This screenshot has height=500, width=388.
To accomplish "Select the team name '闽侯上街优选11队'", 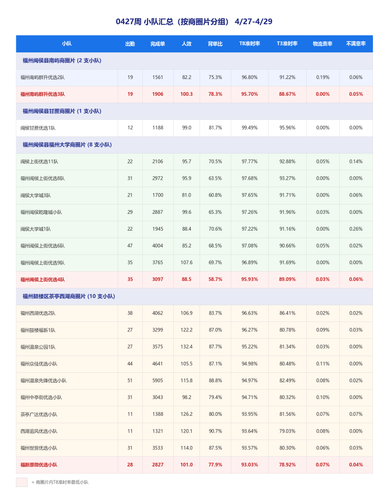I will 39,162.
